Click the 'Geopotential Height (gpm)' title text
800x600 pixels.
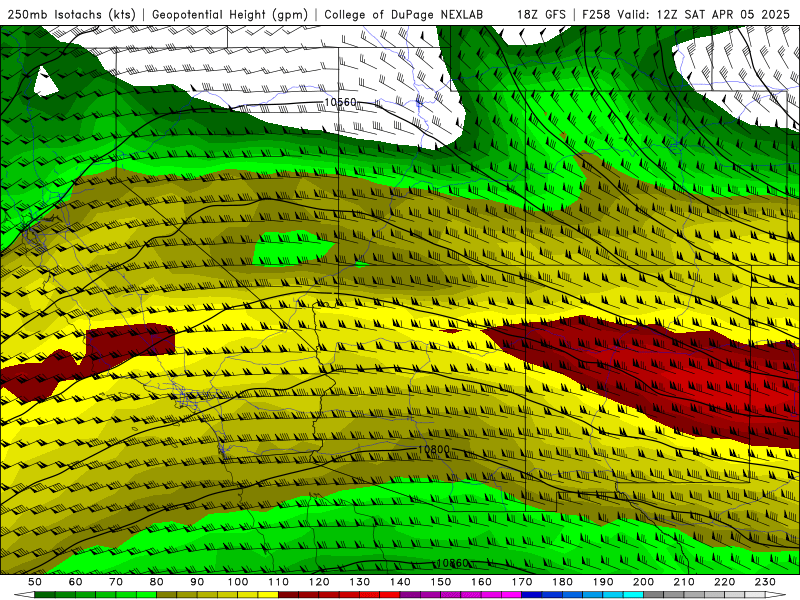(230, 15)
